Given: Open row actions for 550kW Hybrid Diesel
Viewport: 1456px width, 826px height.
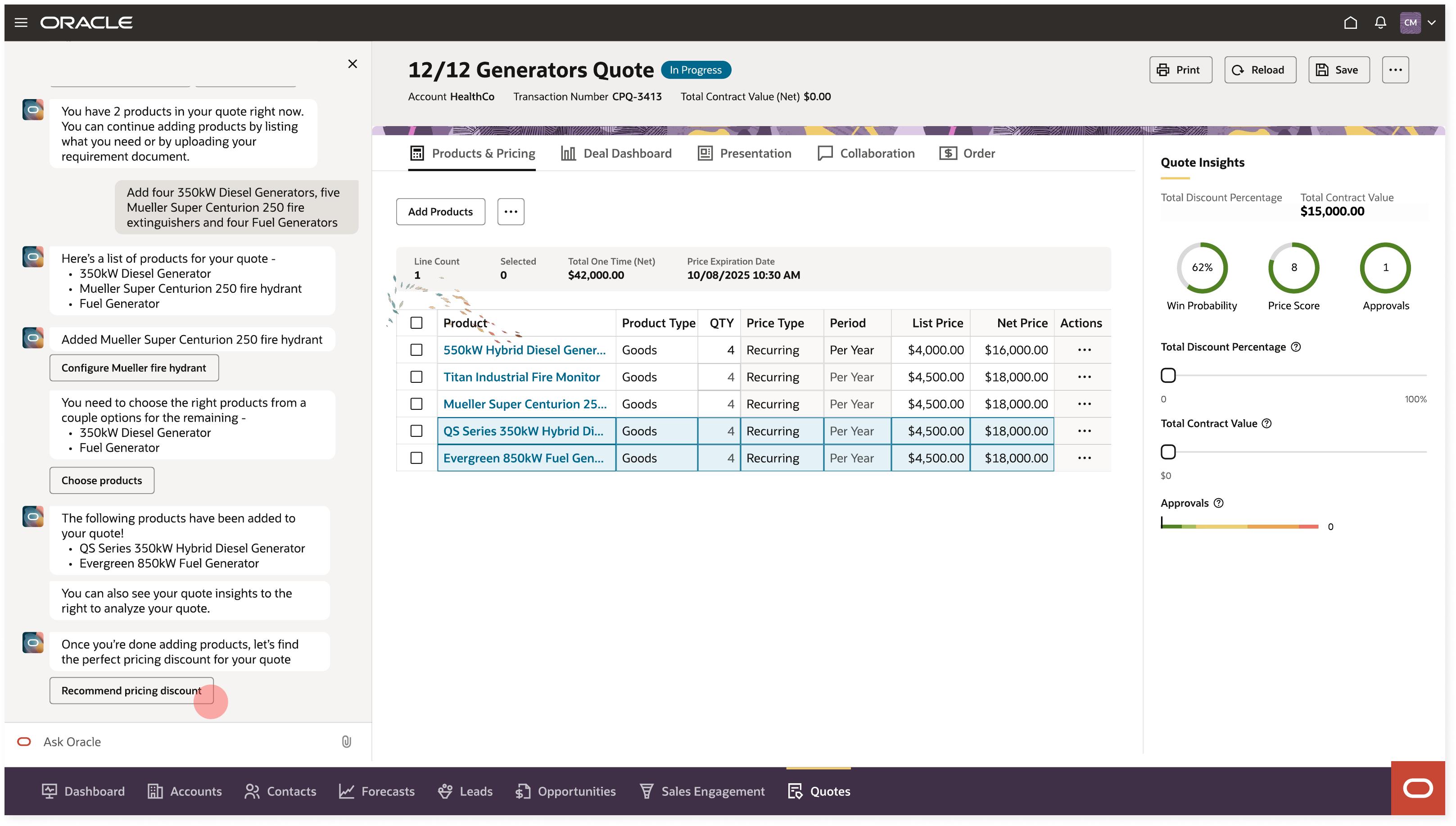Looking at the screenshot, I should (1084, 350).
